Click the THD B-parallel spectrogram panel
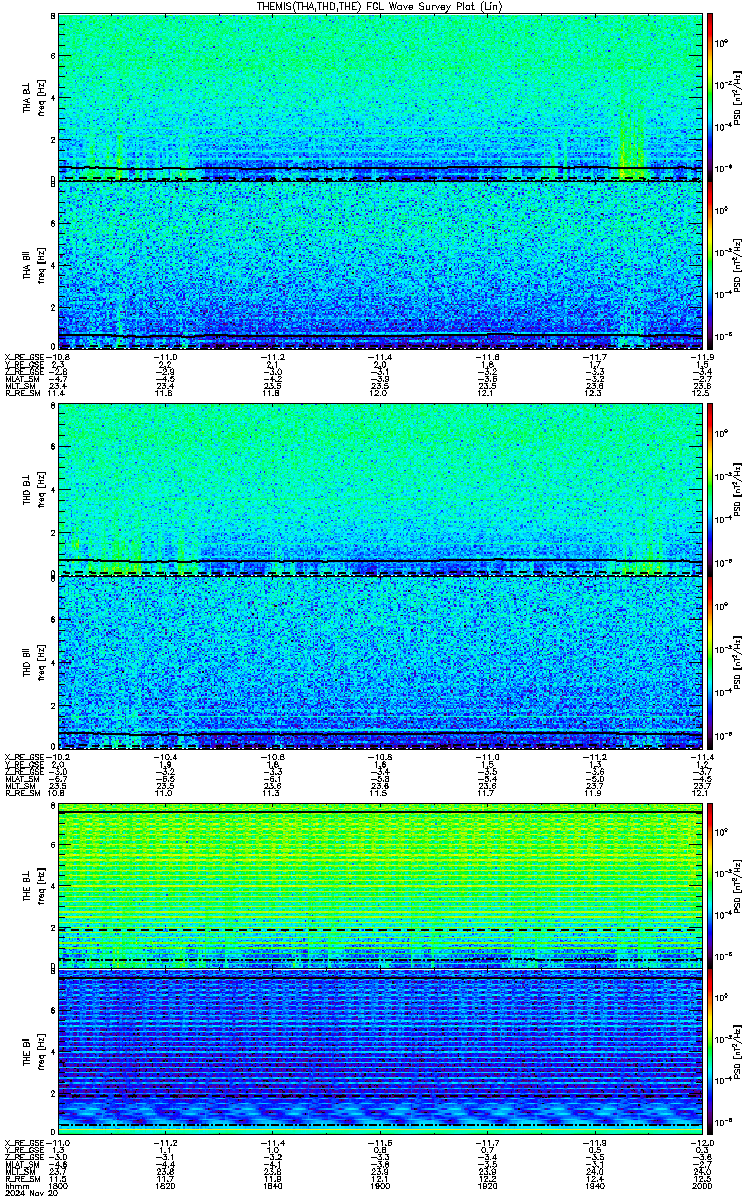 [x=380, y=662]
